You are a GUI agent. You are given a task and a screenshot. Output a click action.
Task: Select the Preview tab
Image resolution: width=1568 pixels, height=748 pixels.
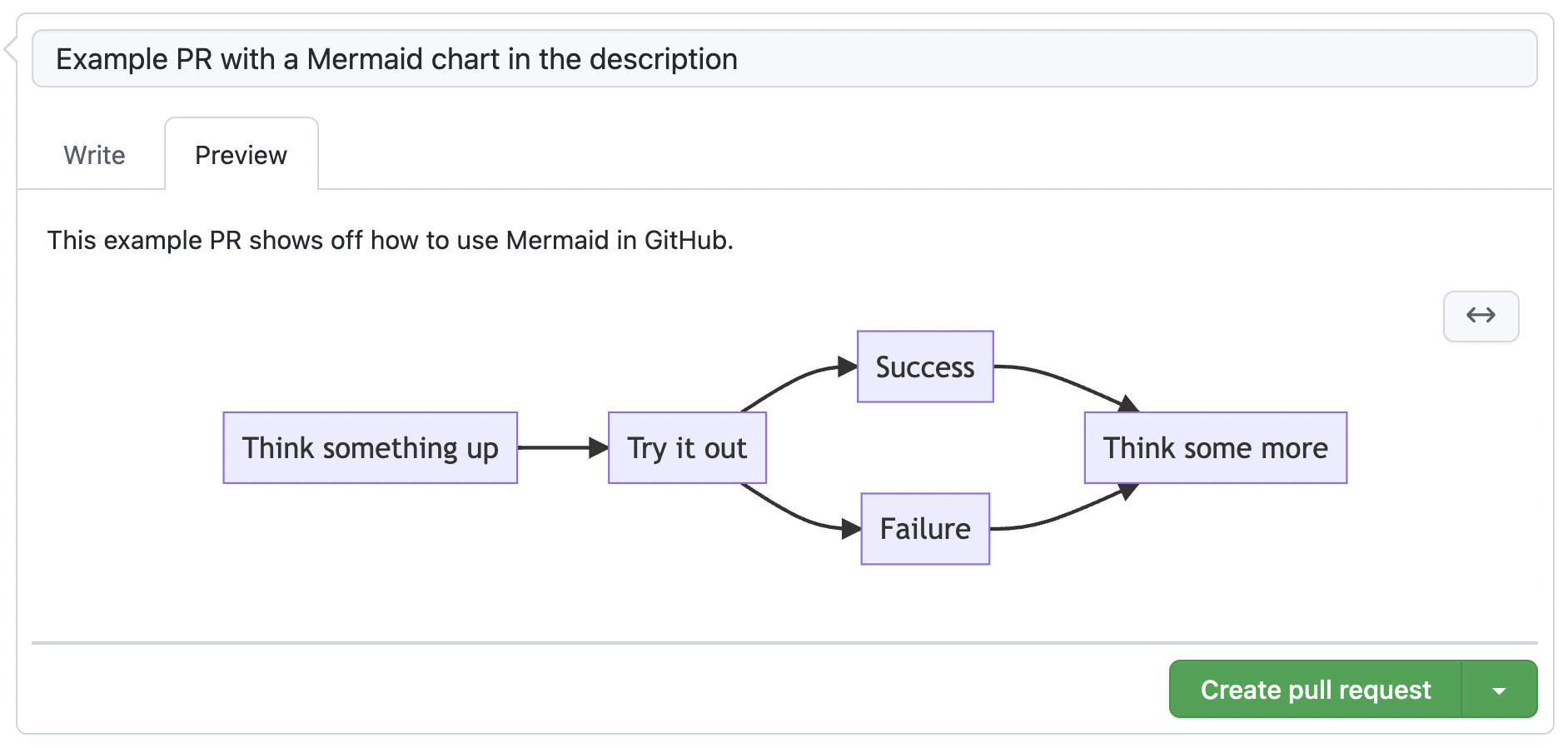tap(241, 155)
